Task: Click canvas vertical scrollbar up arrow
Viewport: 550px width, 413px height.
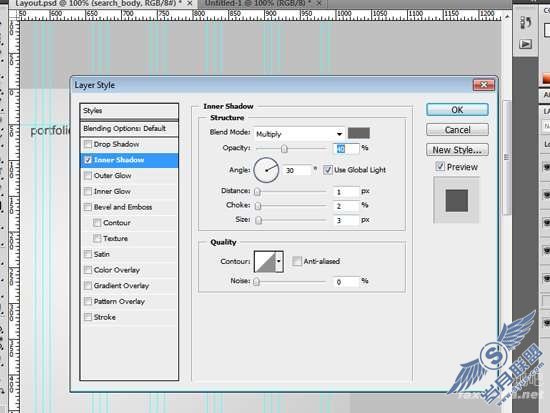Action: [x=507, y=16]
